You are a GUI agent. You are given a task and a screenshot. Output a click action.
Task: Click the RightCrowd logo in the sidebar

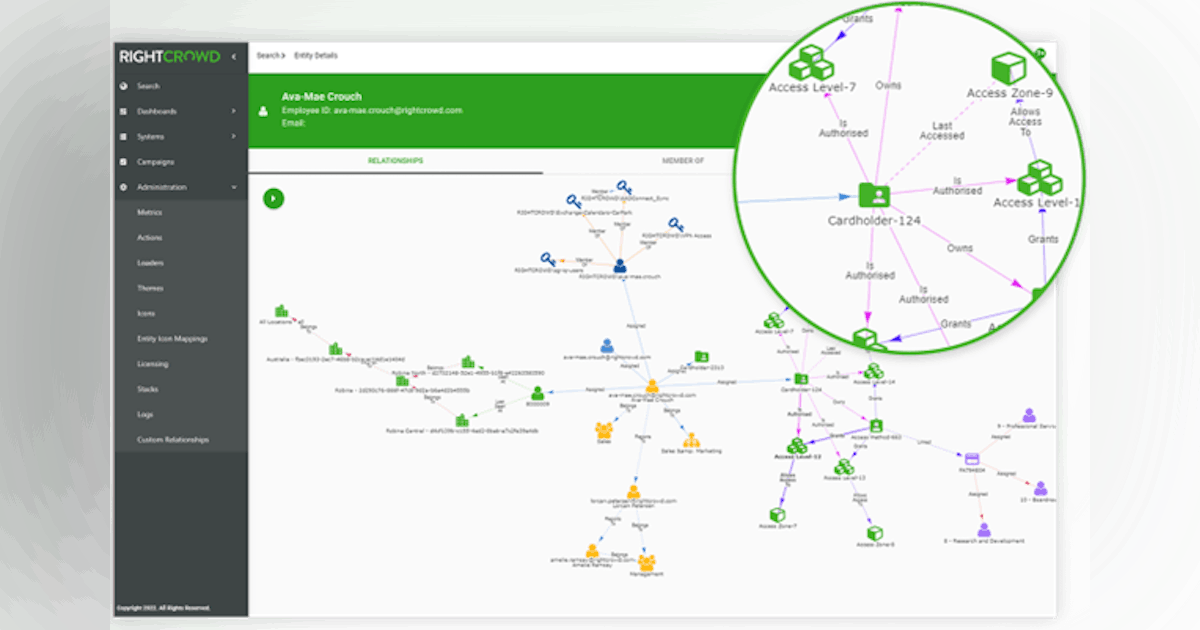pyautogui.click(x=169, y=57)
